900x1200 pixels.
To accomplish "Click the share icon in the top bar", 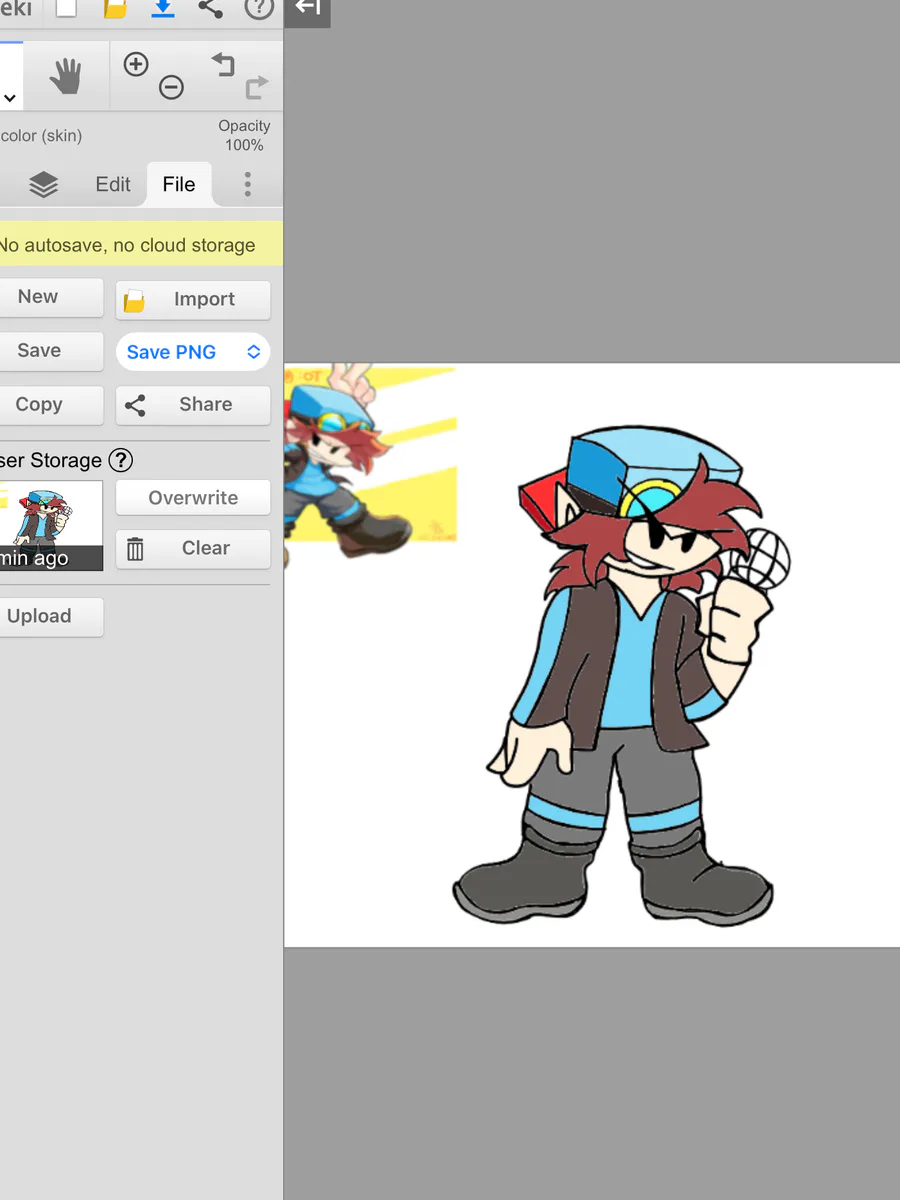I will [x=210, y=8].
